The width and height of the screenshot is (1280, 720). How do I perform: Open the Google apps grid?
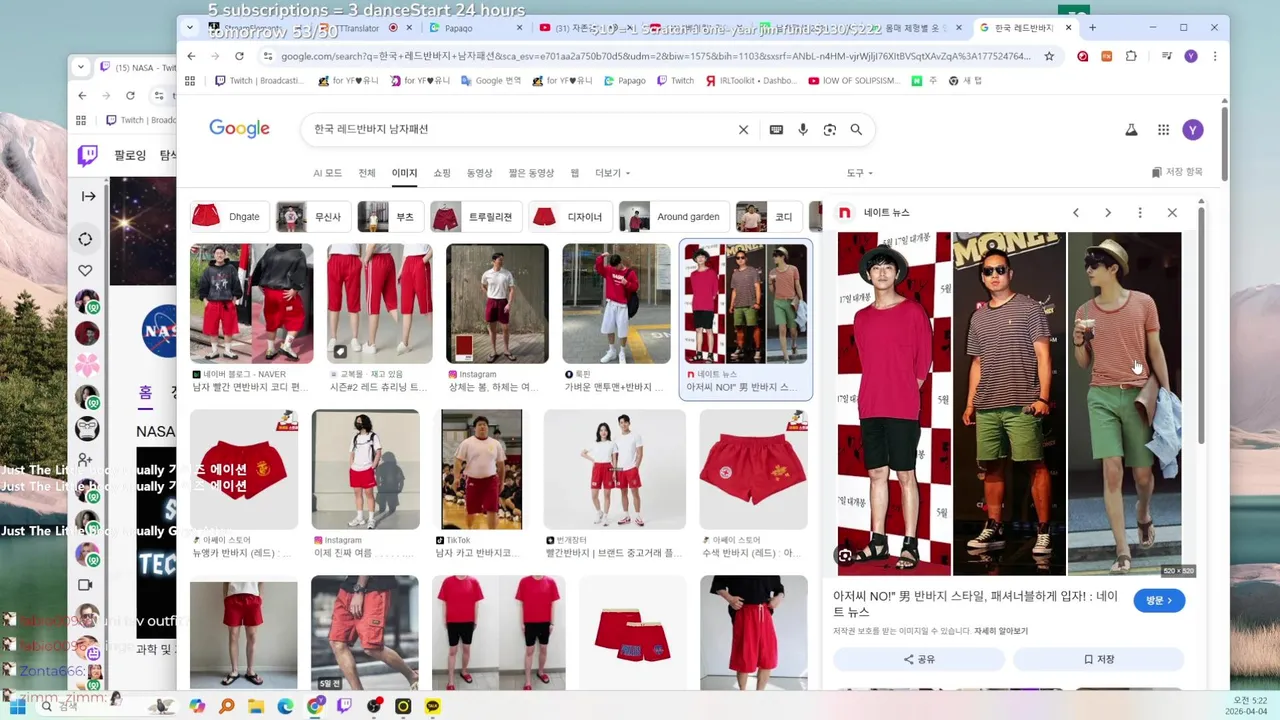coord(1163,130)
